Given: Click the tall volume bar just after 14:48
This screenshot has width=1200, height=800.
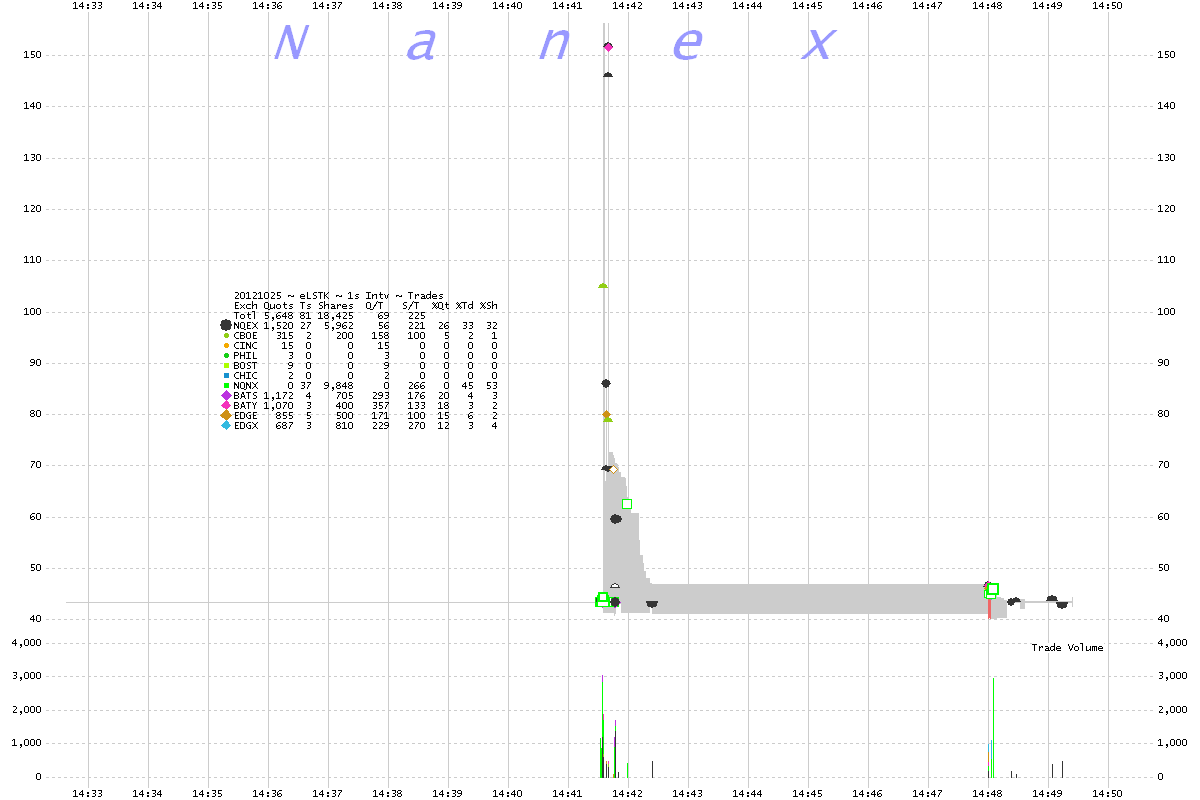Looking at the screenshot, I should (993, 727).
